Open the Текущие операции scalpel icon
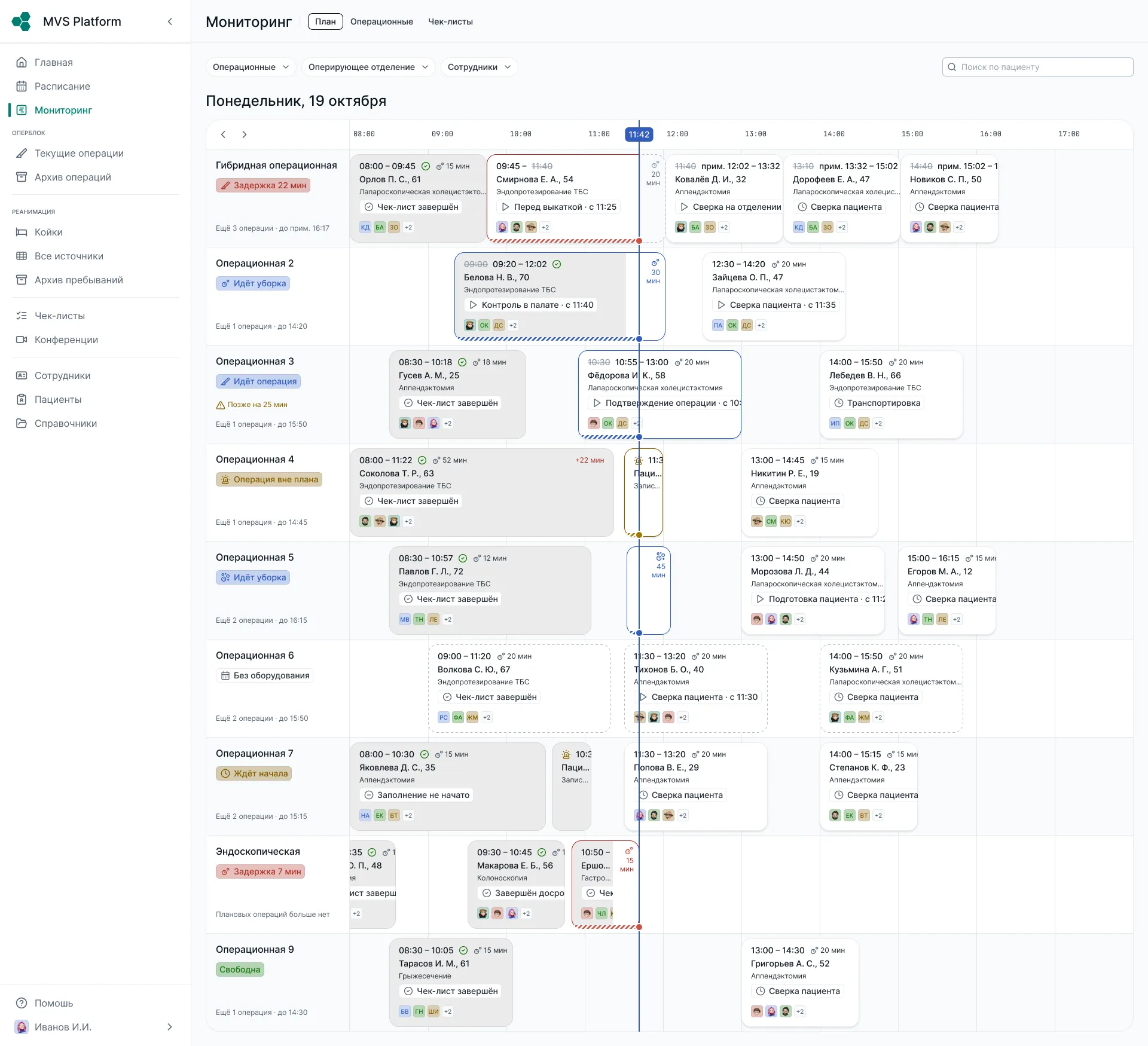 [x=22, y=153]
